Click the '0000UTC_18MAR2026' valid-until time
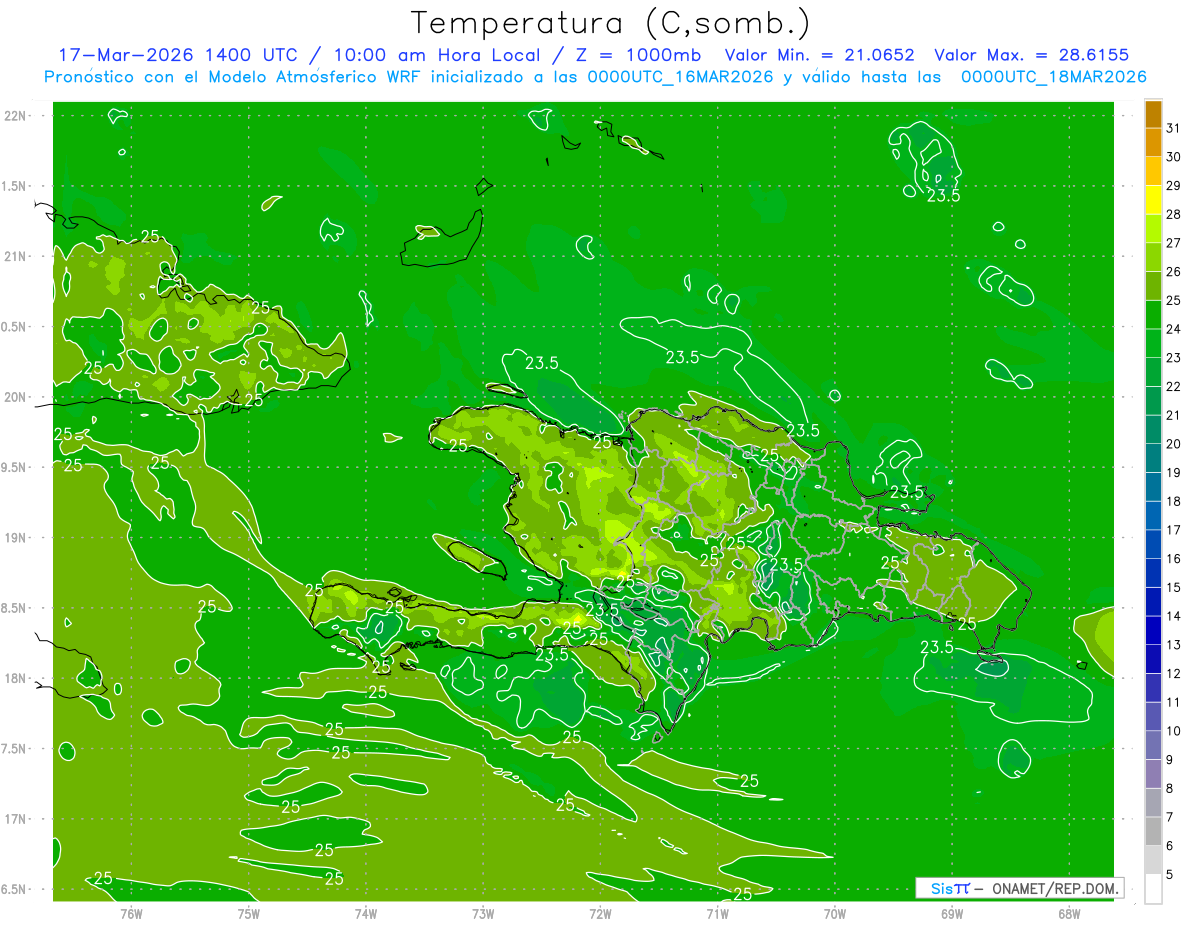 click(1053, 76)
